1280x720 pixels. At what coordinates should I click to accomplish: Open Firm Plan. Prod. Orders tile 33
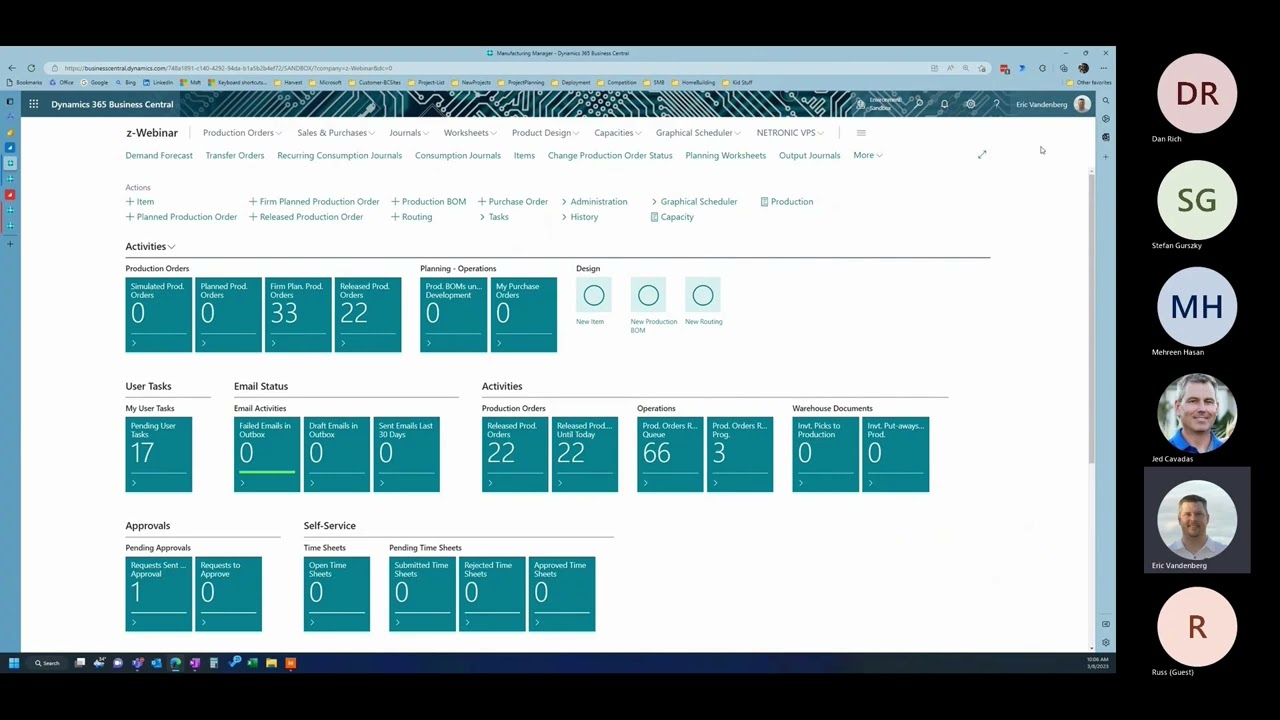pyautogui.click(x=298, y=315)
